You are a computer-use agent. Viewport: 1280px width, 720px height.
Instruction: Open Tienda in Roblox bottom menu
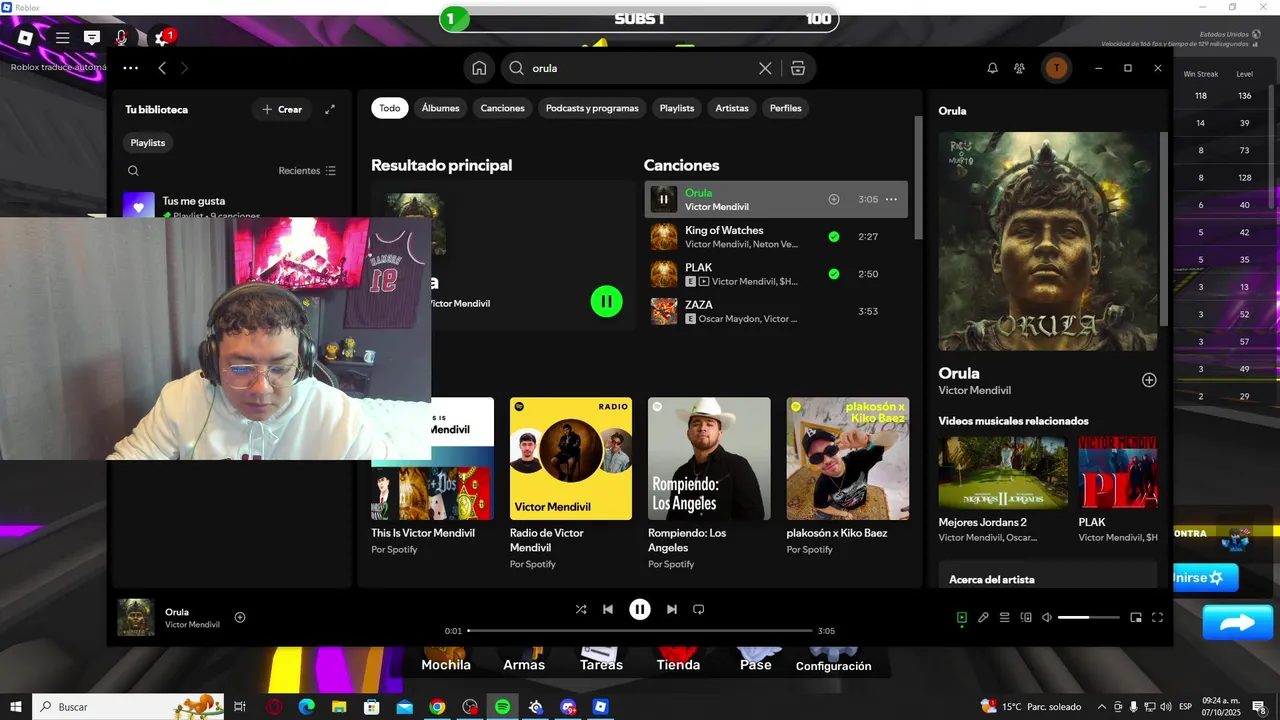tap(678, 660)
